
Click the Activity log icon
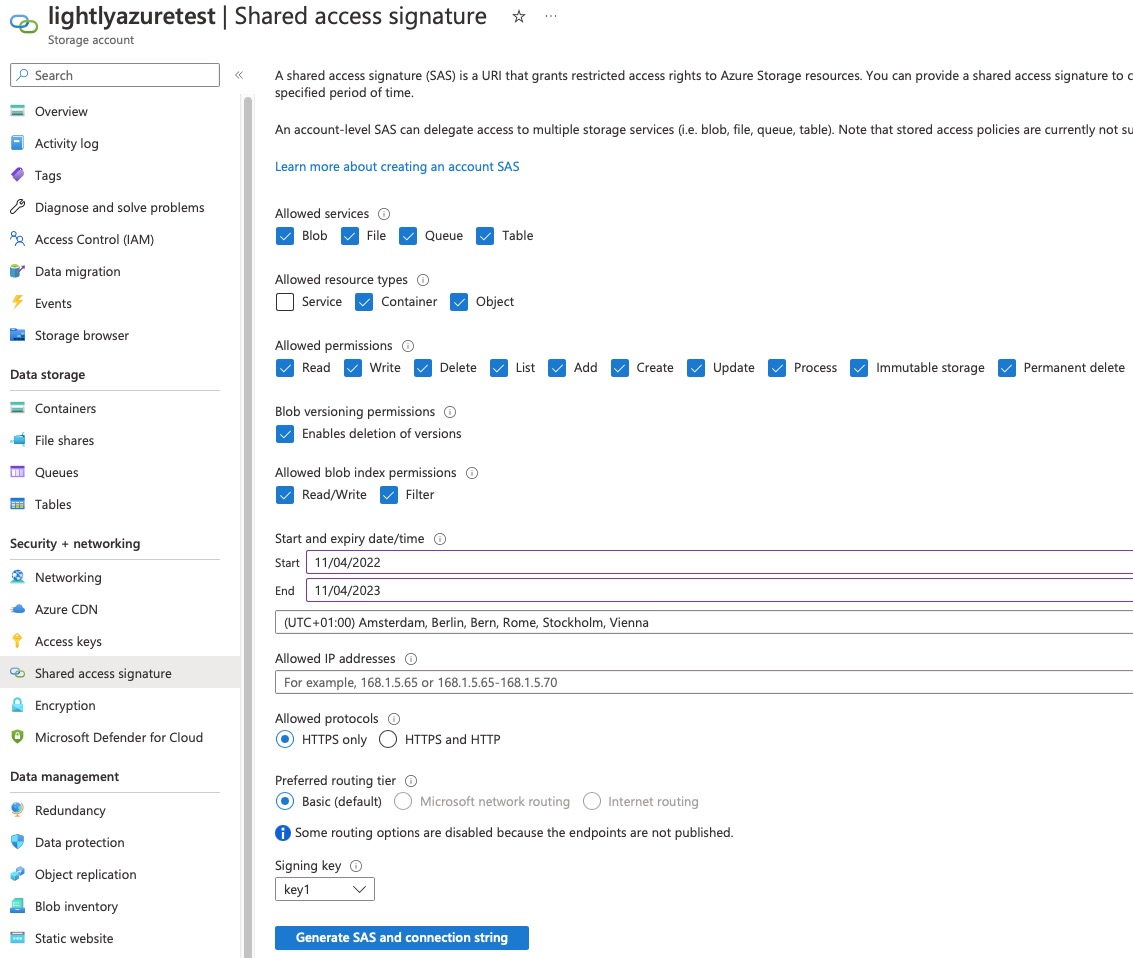click(x=17, y=143)
